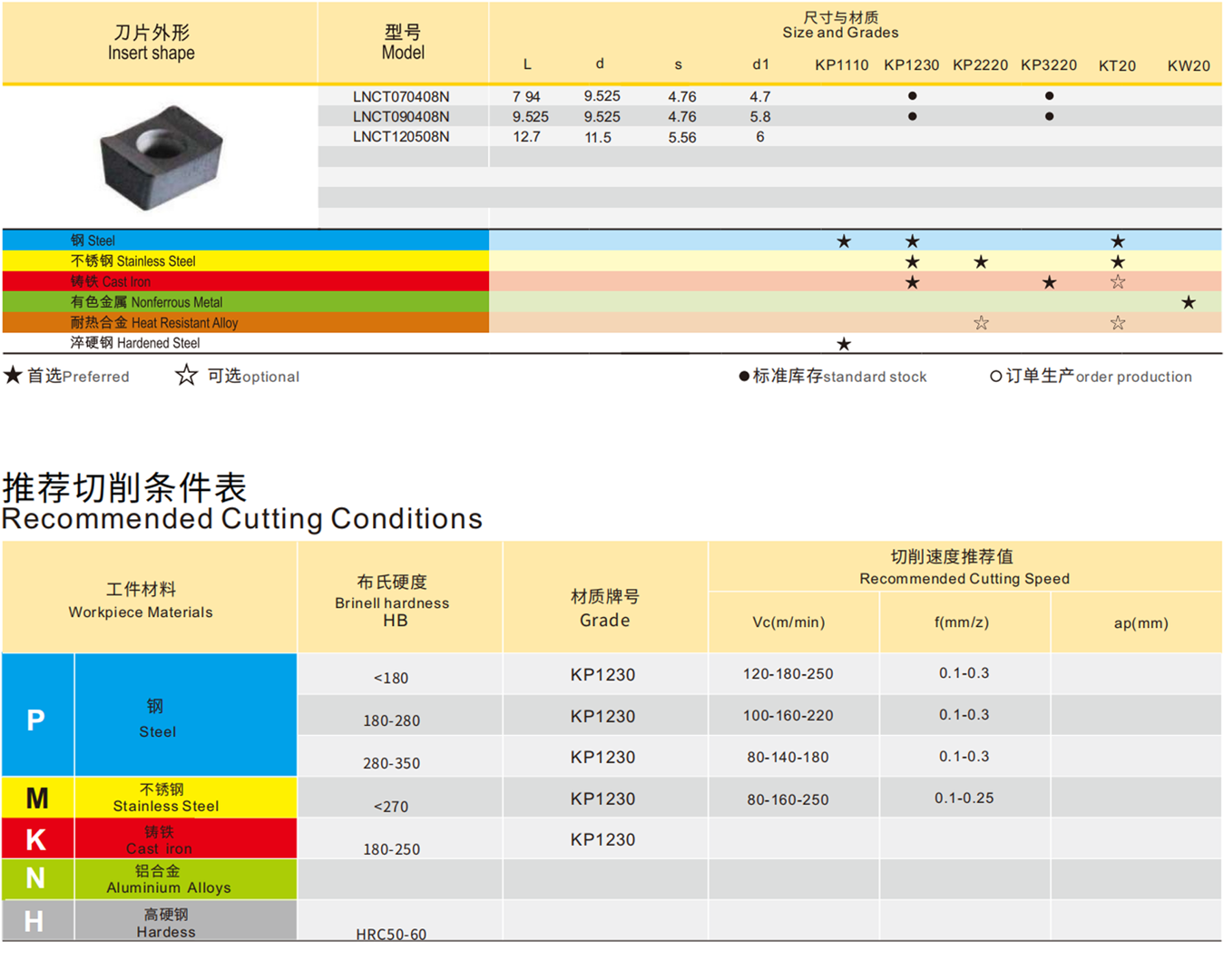Click the LNCT120508N model name
1224x980 pixels.
pos(401,137)
